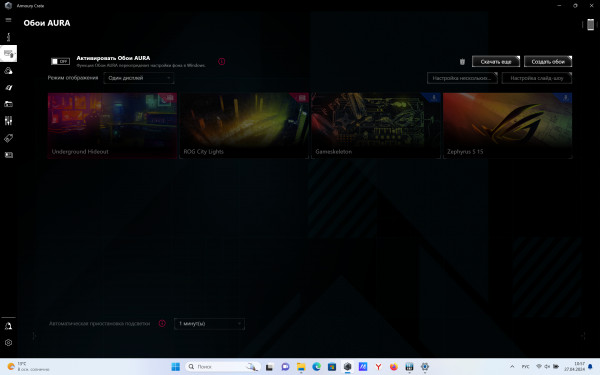The width and height of the screenshot is (600, 375).
Task: Launch Firefox from the taskbar
Action: [394, 367]
